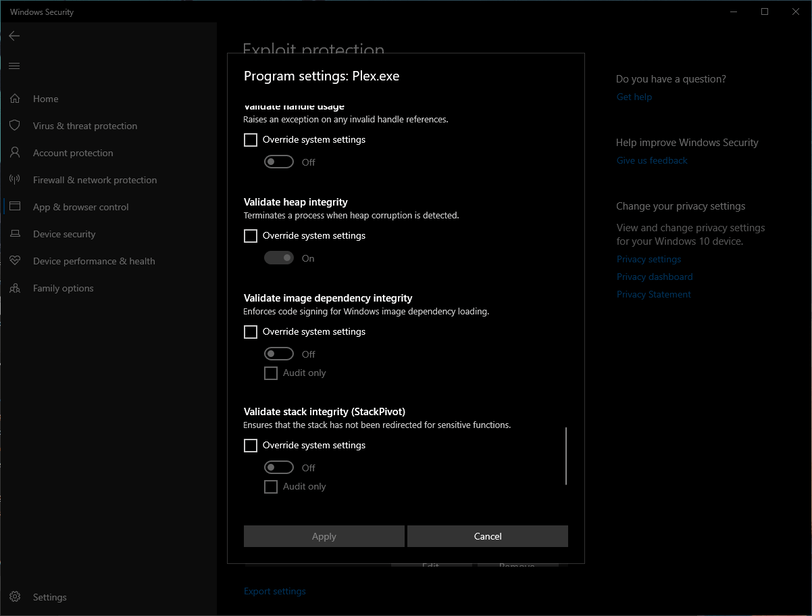Close the Windows Security window

(x=795, y=11)
